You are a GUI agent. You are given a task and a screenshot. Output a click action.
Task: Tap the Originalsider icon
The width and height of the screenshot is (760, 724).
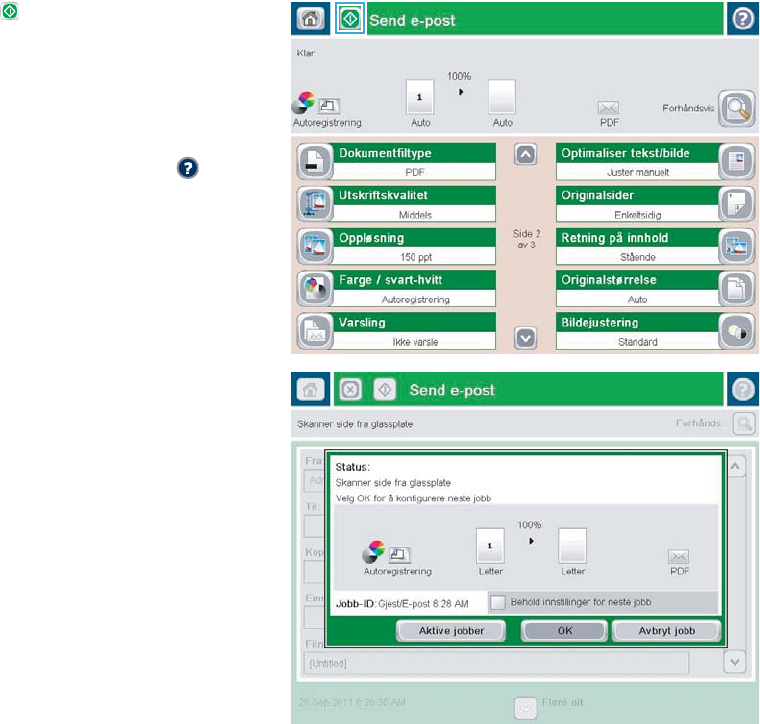(x=733, y=205)
